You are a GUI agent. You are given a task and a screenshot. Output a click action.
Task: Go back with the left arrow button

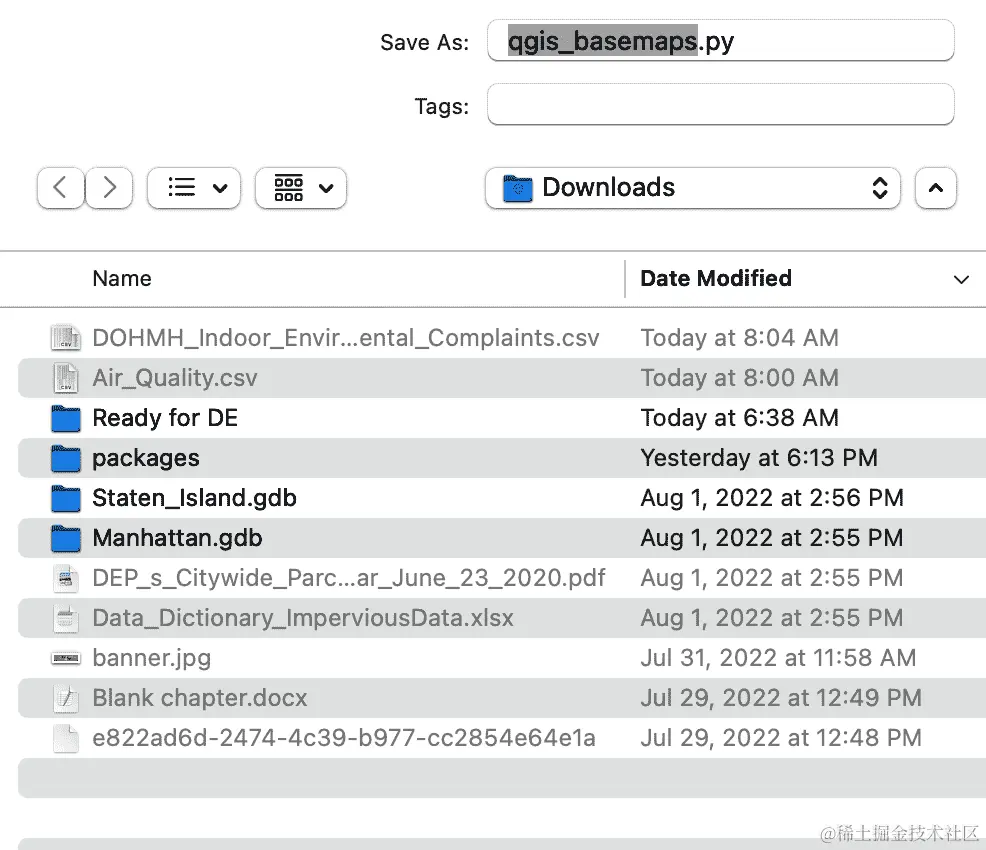pos(60,188)
